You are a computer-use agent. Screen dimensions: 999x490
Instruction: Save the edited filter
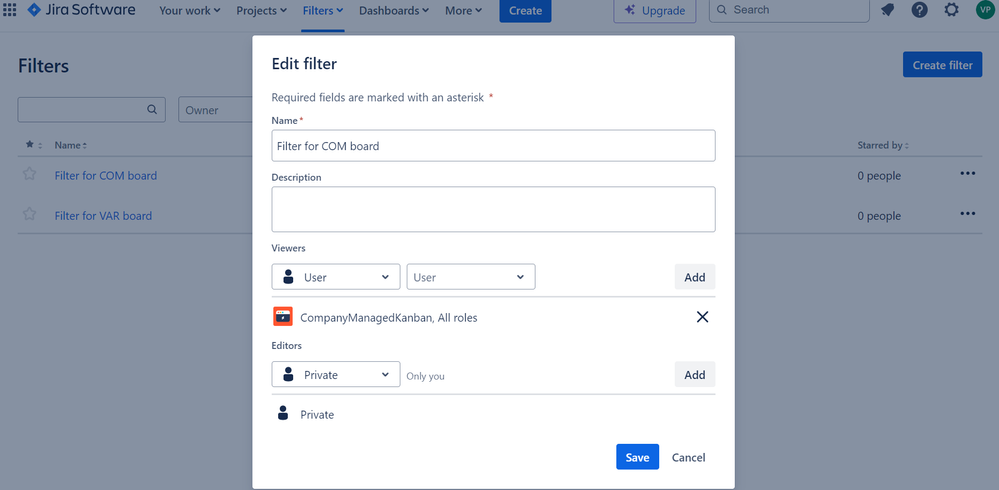tap(637, 457)
